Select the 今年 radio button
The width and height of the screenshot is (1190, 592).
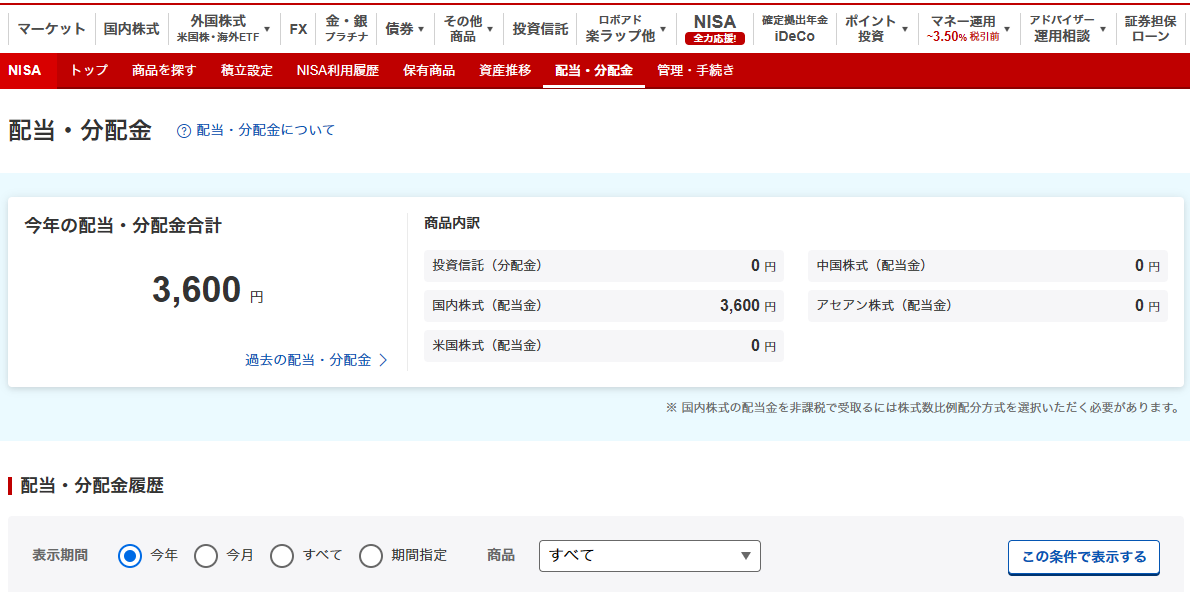[130, 555]
